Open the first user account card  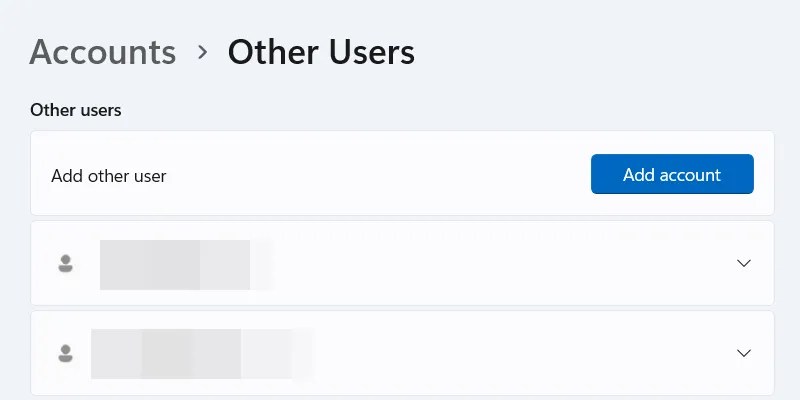[x=402, y=263]
